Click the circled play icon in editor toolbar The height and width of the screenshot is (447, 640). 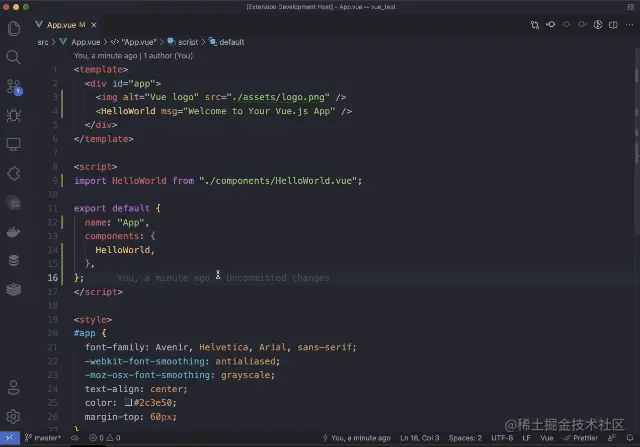[598, 24]
